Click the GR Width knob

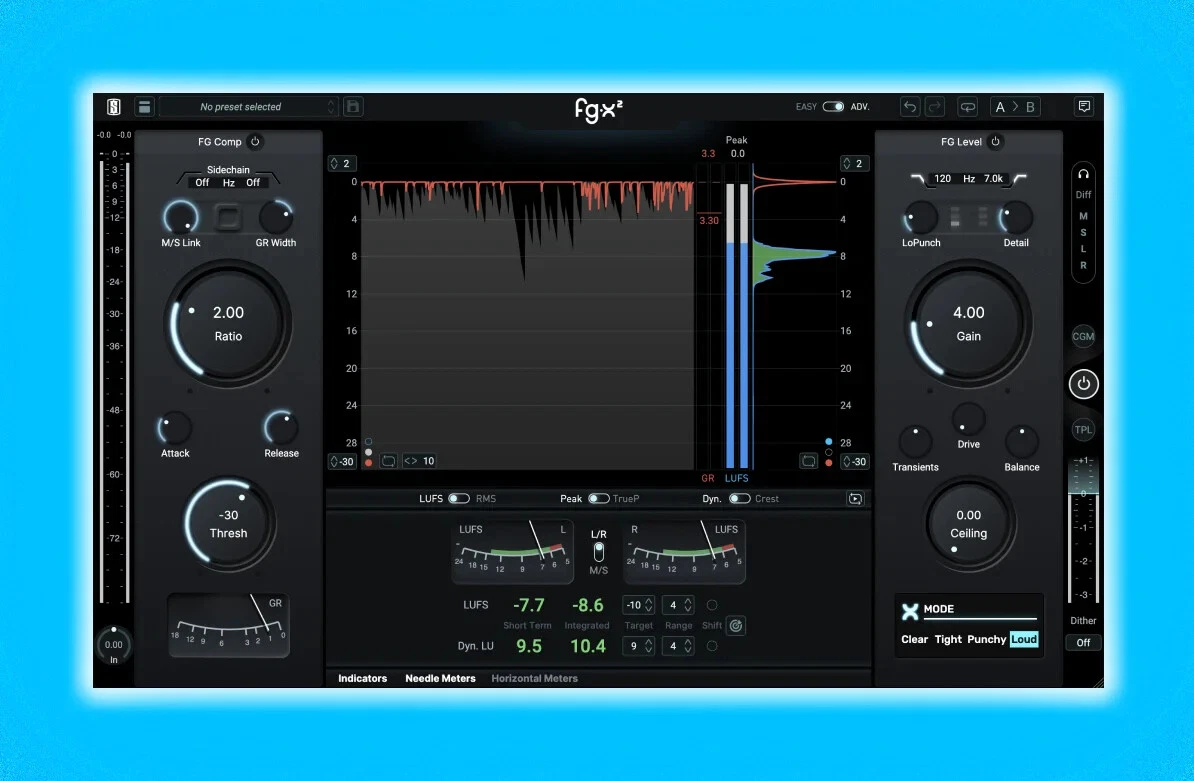coord(276,218)
